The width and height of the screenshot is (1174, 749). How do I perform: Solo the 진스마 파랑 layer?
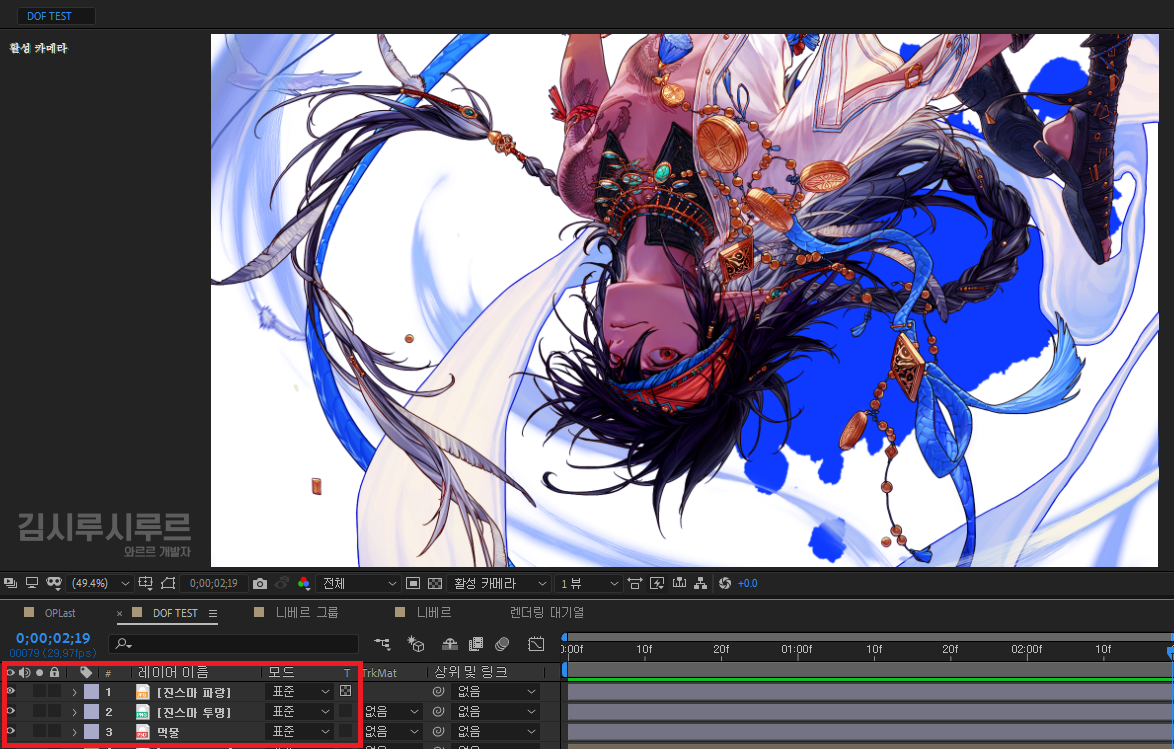(x=40, y=691)
